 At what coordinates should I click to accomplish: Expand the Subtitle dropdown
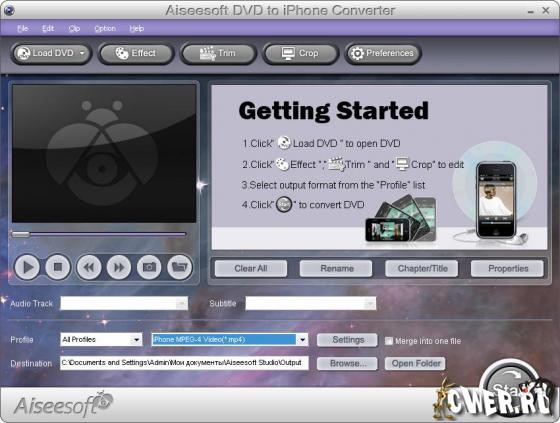point(370,304)
